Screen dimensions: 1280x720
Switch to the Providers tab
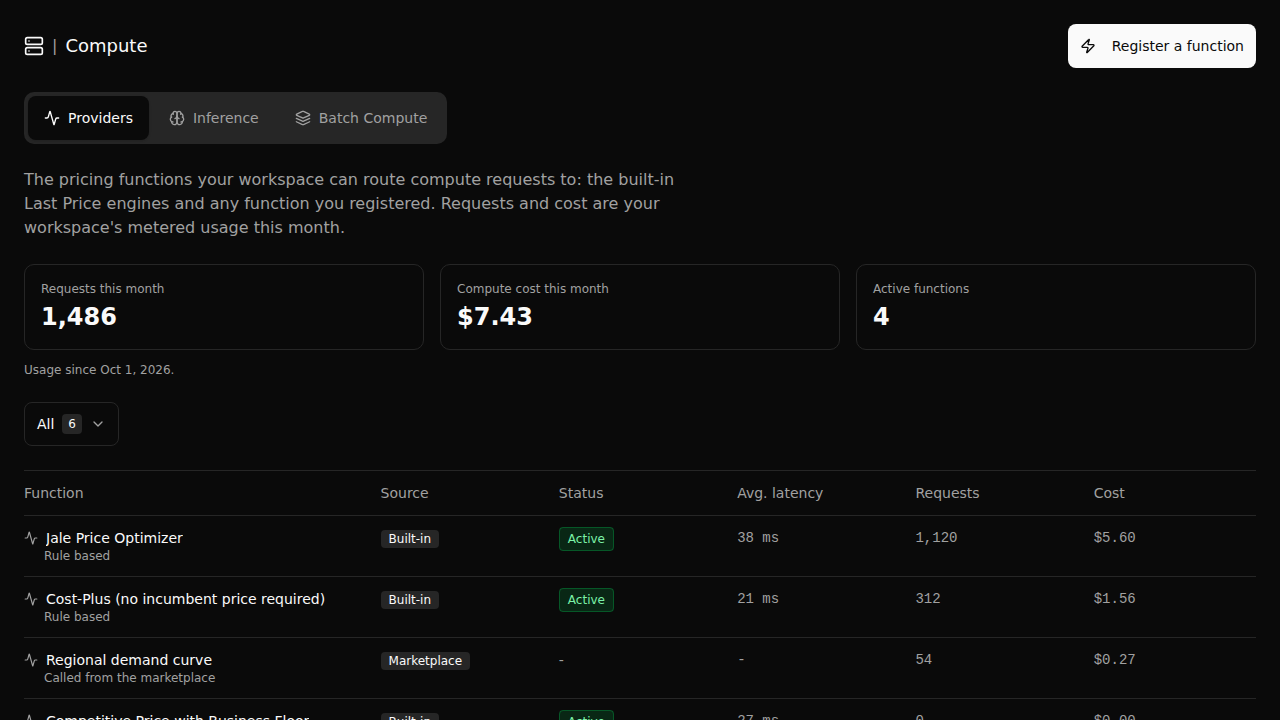(88, 118)
